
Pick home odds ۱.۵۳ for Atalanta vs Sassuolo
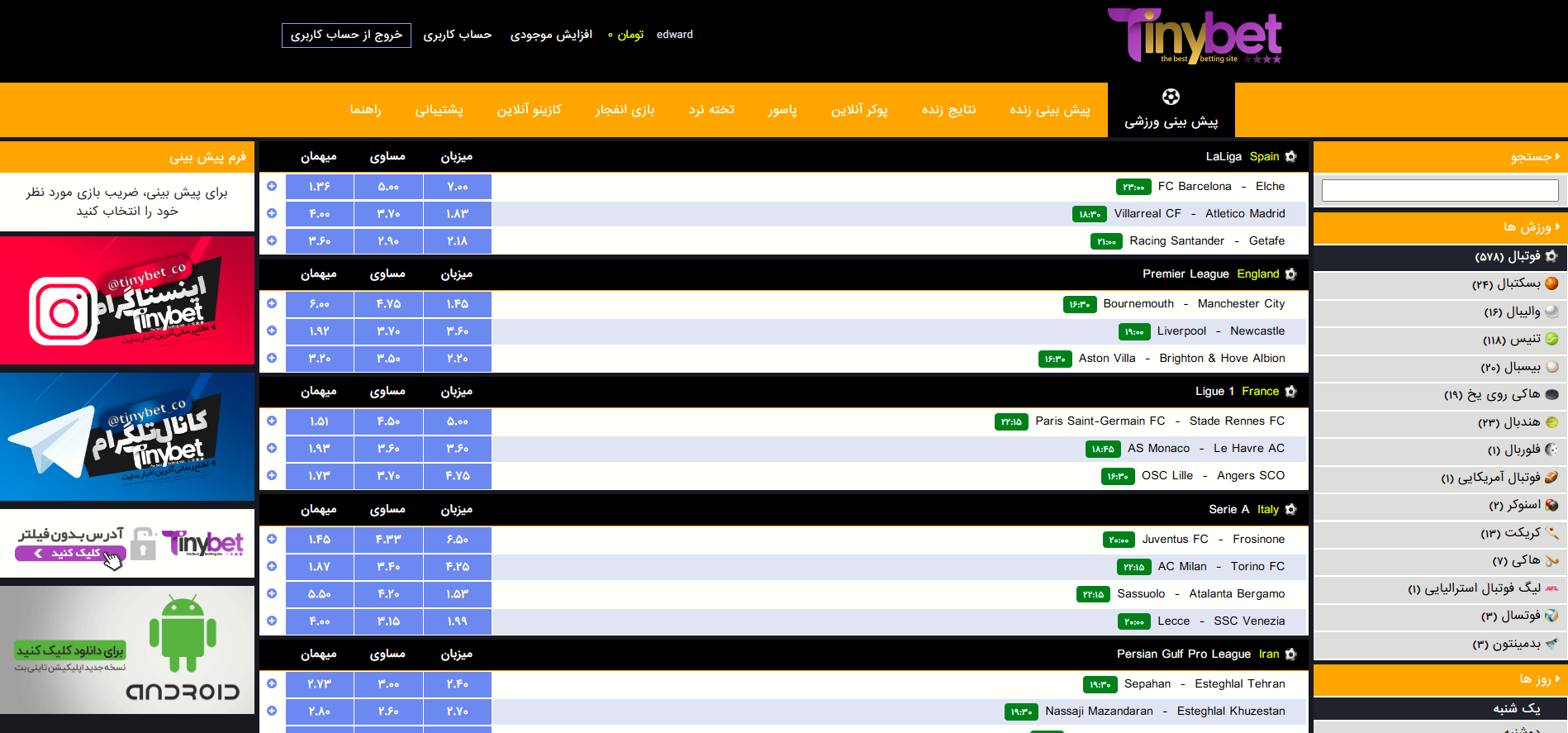pos(458,594)
